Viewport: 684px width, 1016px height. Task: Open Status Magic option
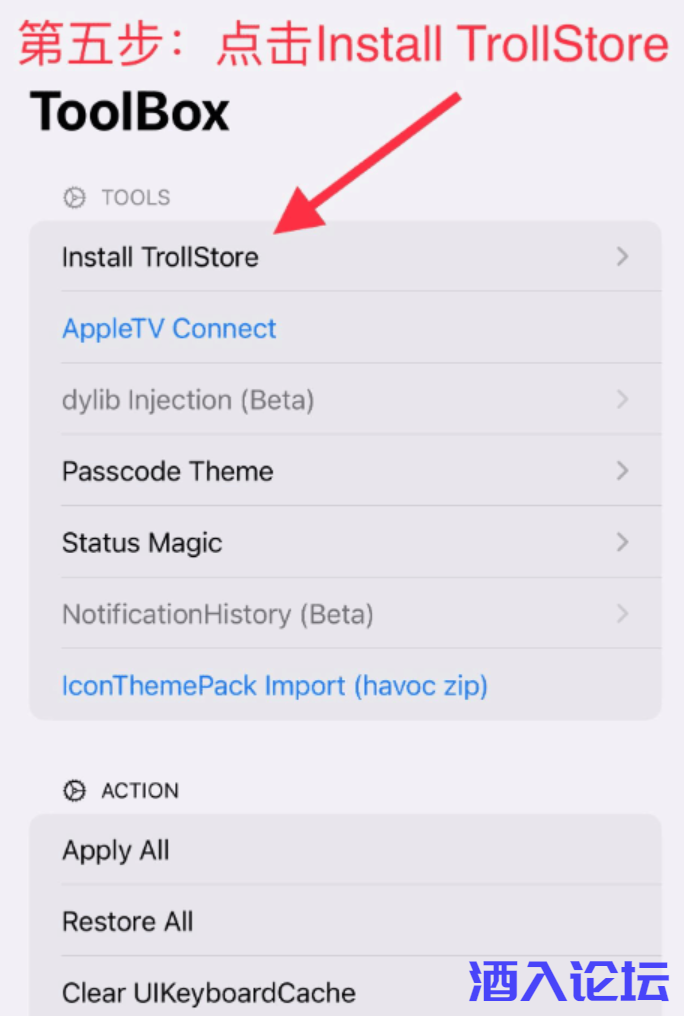142,543
